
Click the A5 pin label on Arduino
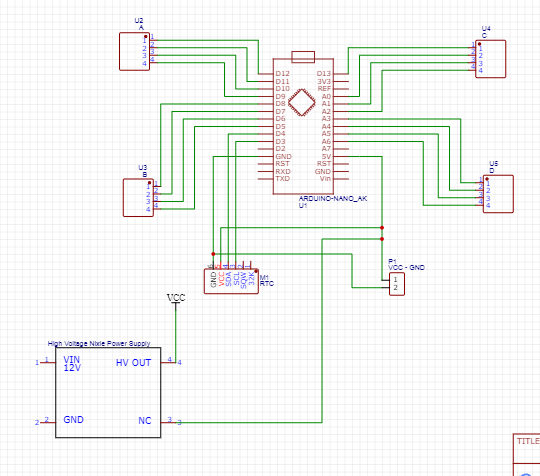coord(326,134)
